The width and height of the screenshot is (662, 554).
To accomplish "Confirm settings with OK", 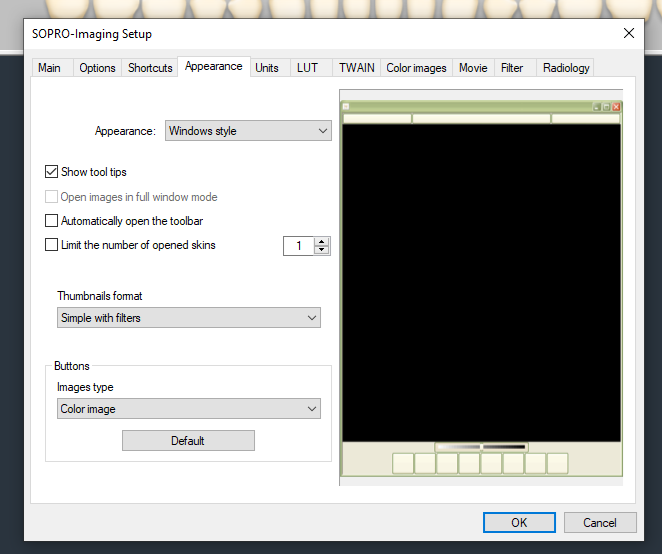I will [519, 523].
